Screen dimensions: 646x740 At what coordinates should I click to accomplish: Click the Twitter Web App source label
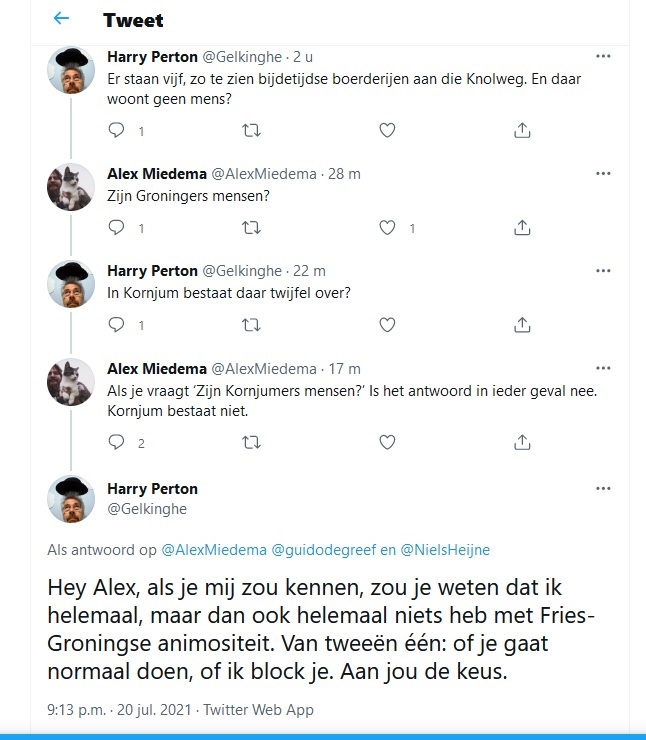pyautogui.click(x=258, y=710)
